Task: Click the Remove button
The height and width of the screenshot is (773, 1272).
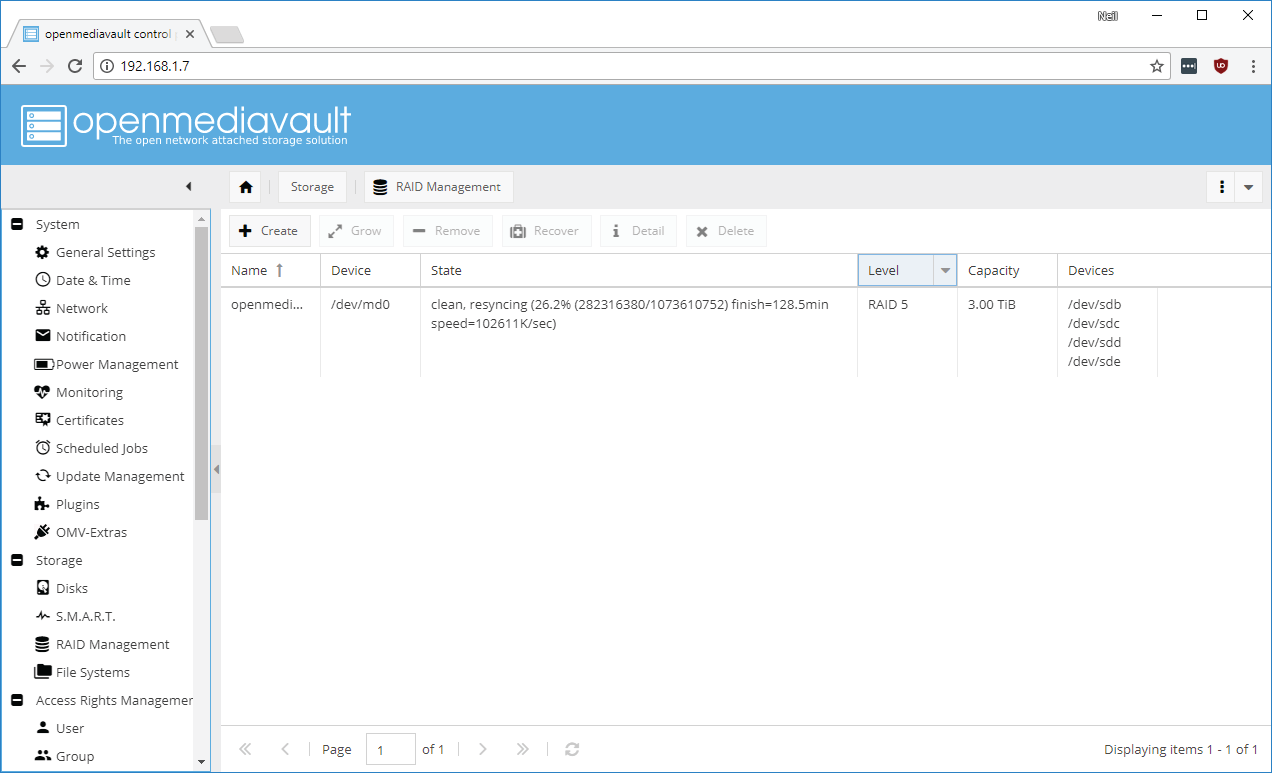Action: [x=447, y=231]
